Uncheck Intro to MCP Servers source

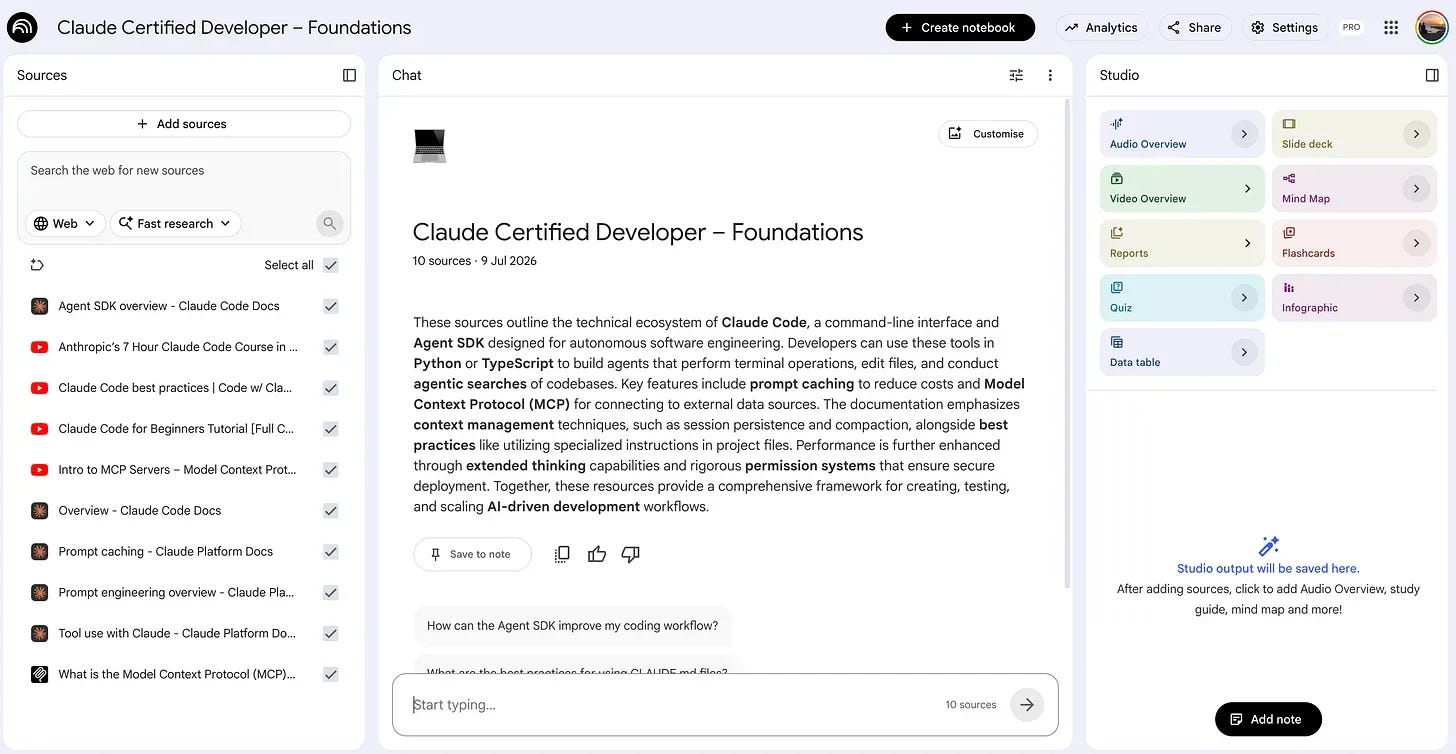(331, 470)
